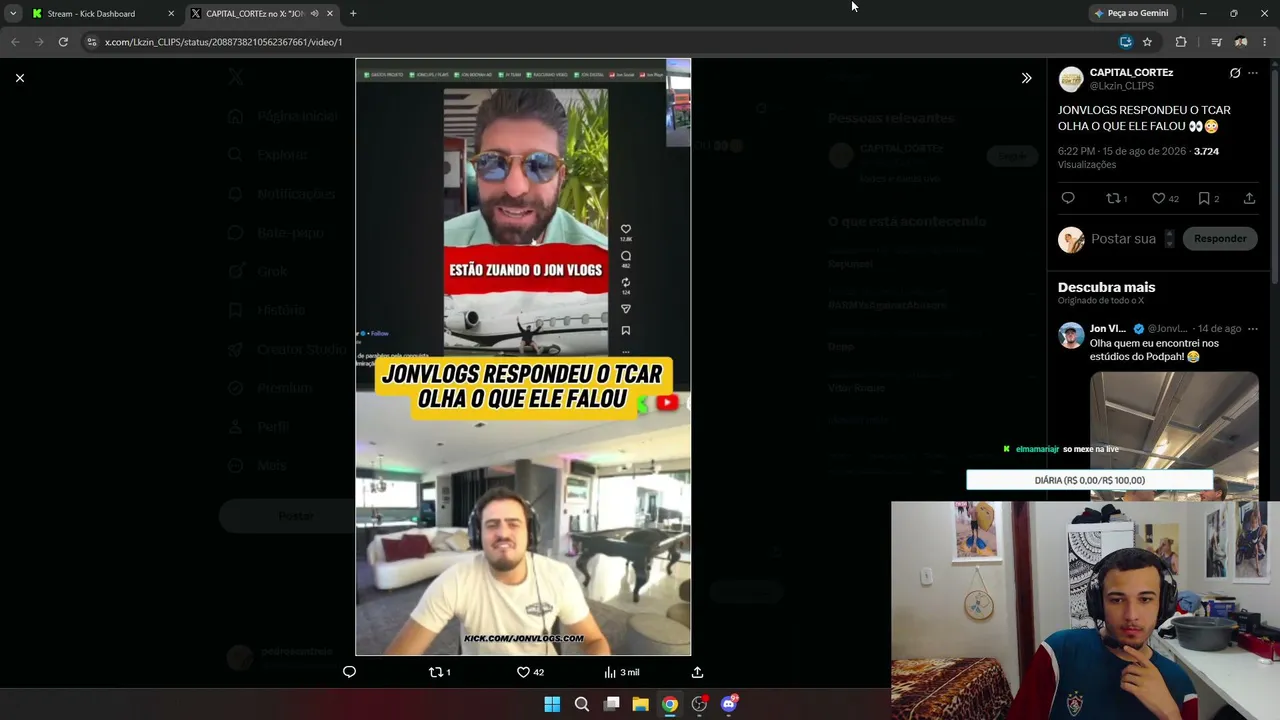Open Task View on the taskbar
The height and width of the screenshot is (720, 1280).
611,704
